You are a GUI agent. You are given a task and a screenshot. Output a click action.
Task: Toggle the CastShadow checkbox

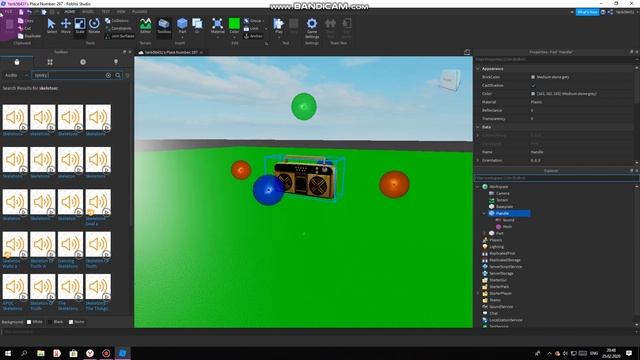click(x=533, y=85)
